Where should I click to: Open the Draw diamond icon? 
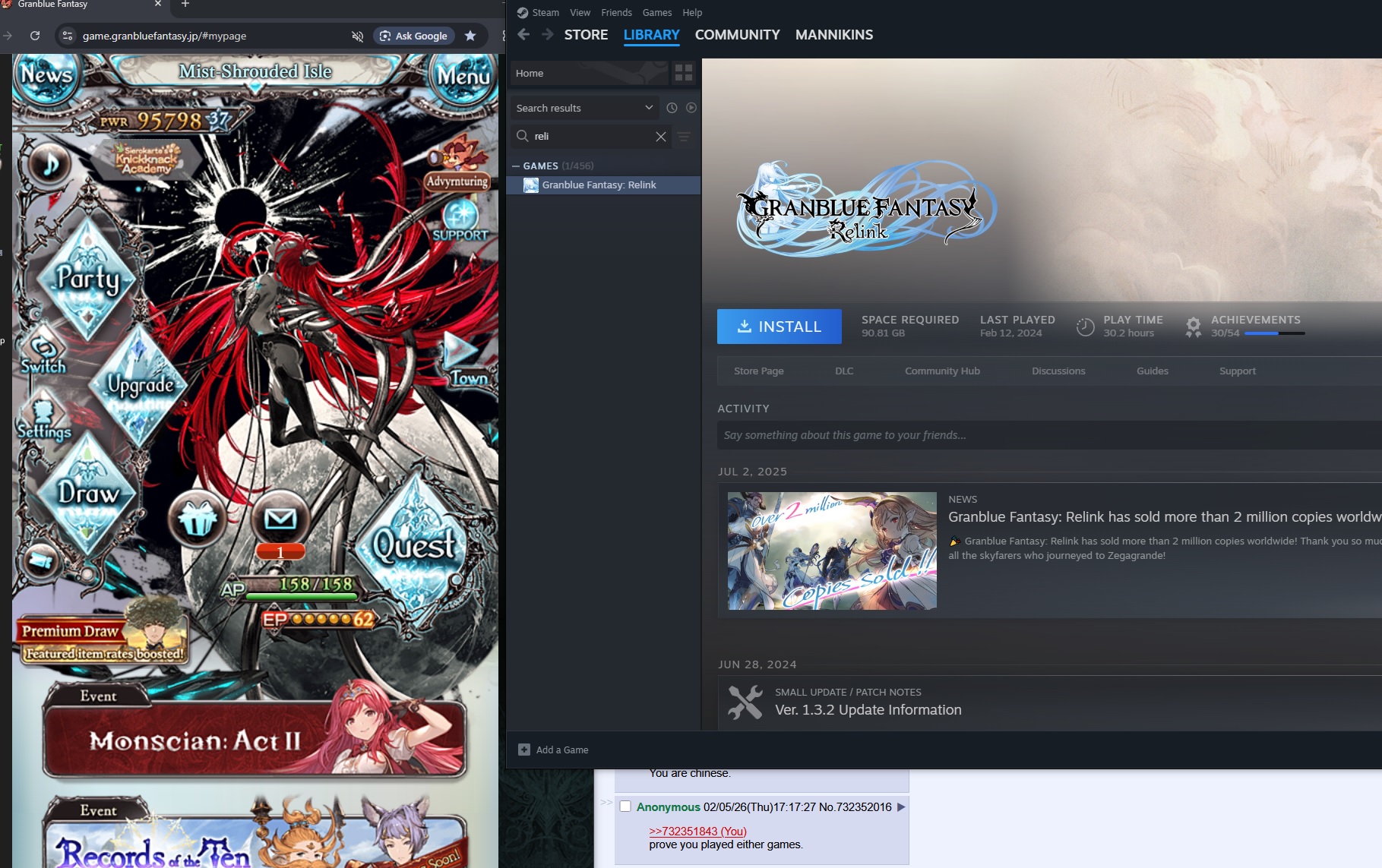(x=88, y=494)
